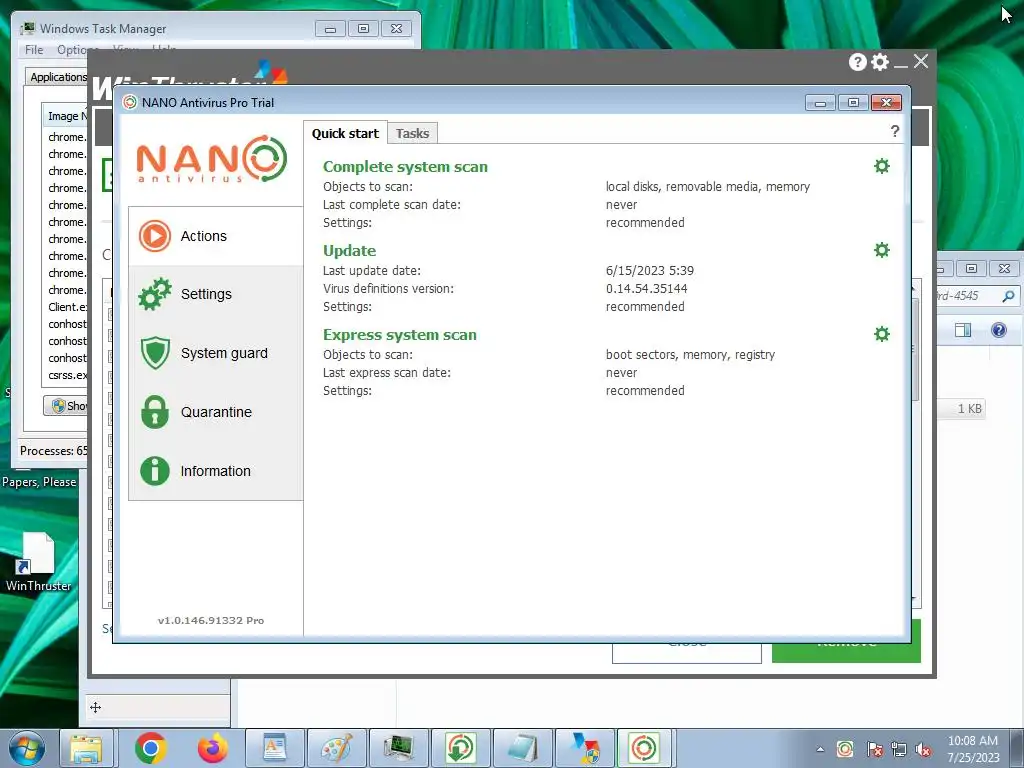1024x768 pixels.
Task: Open Express system scan gear settings
Action: click(882, 334)
